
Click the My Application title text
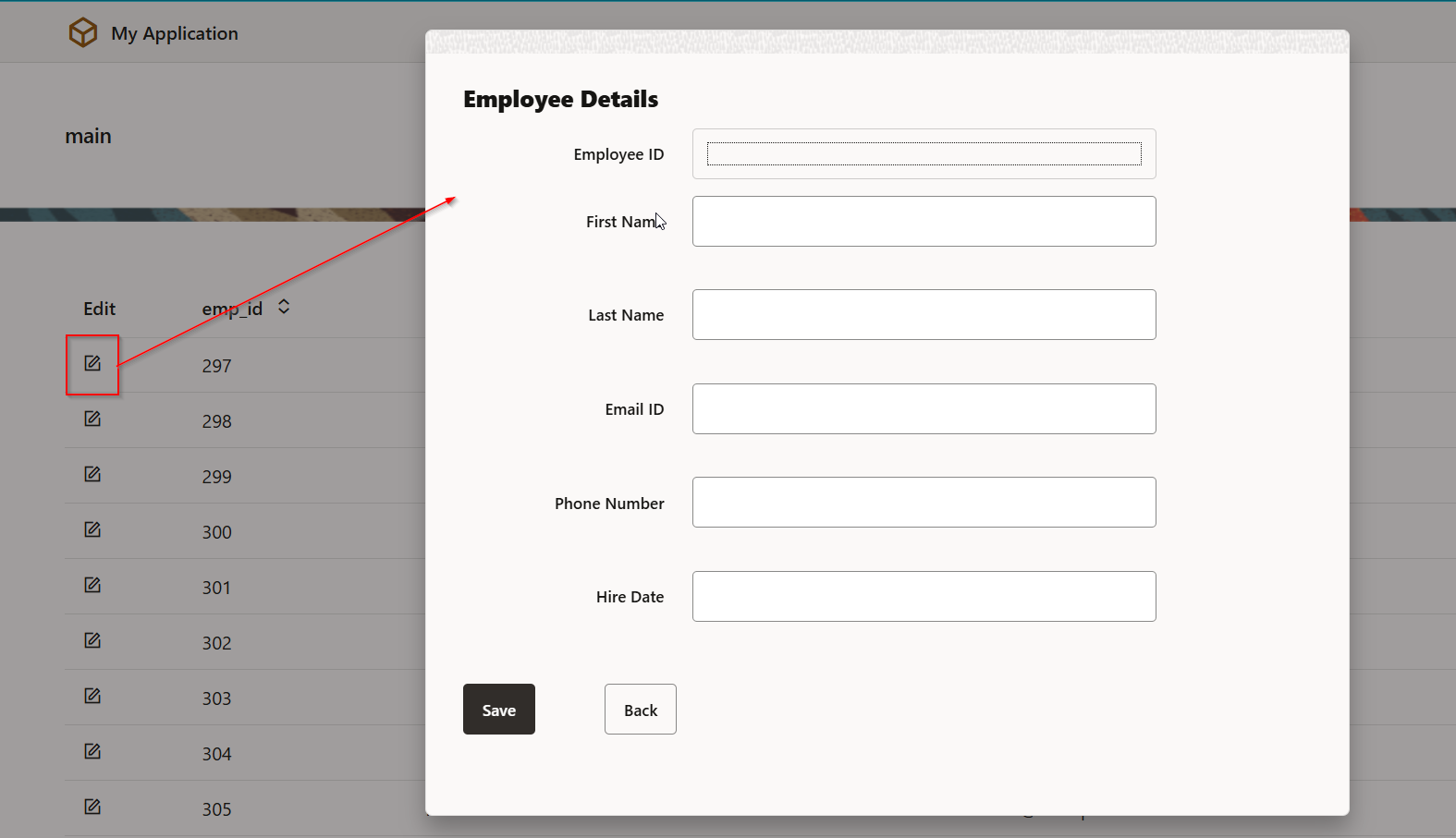(175, 34)
